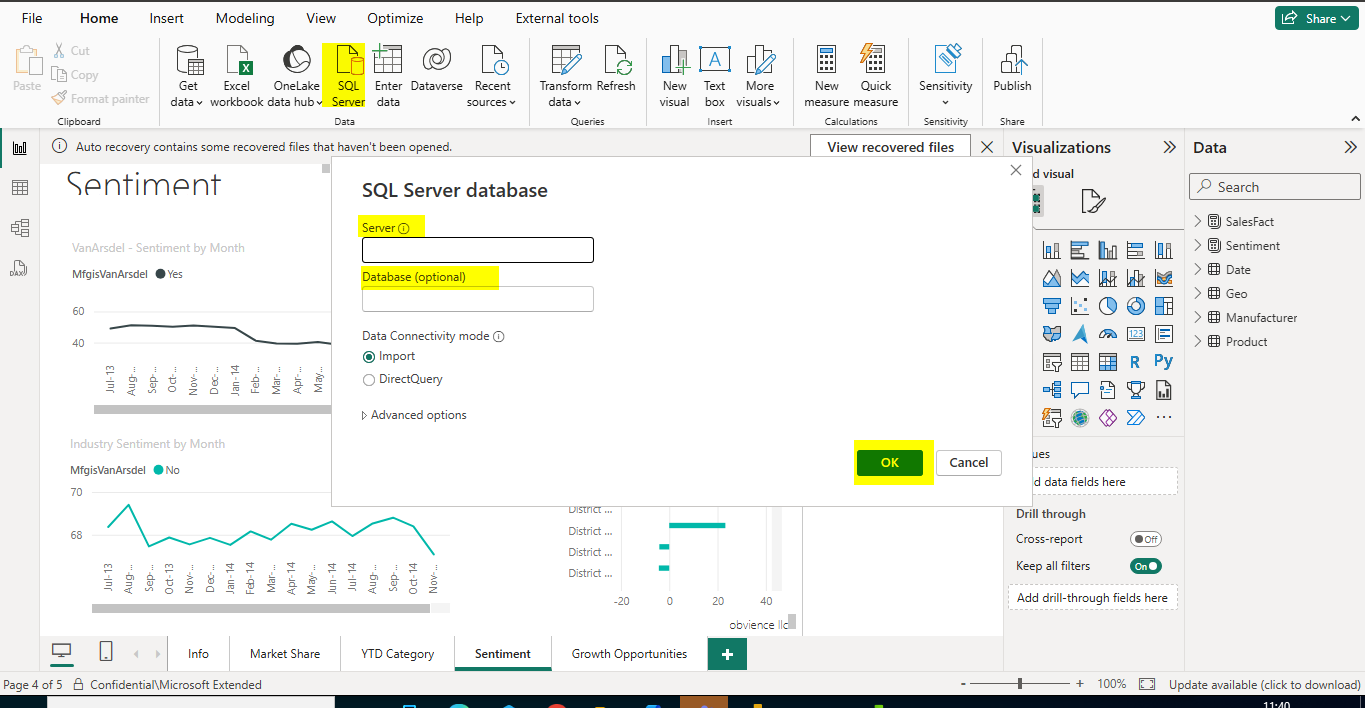The width and height of the screenshot is (1365, 708).
Task: Pick the Donut chart visual
Action: (x=1135, y=306)
